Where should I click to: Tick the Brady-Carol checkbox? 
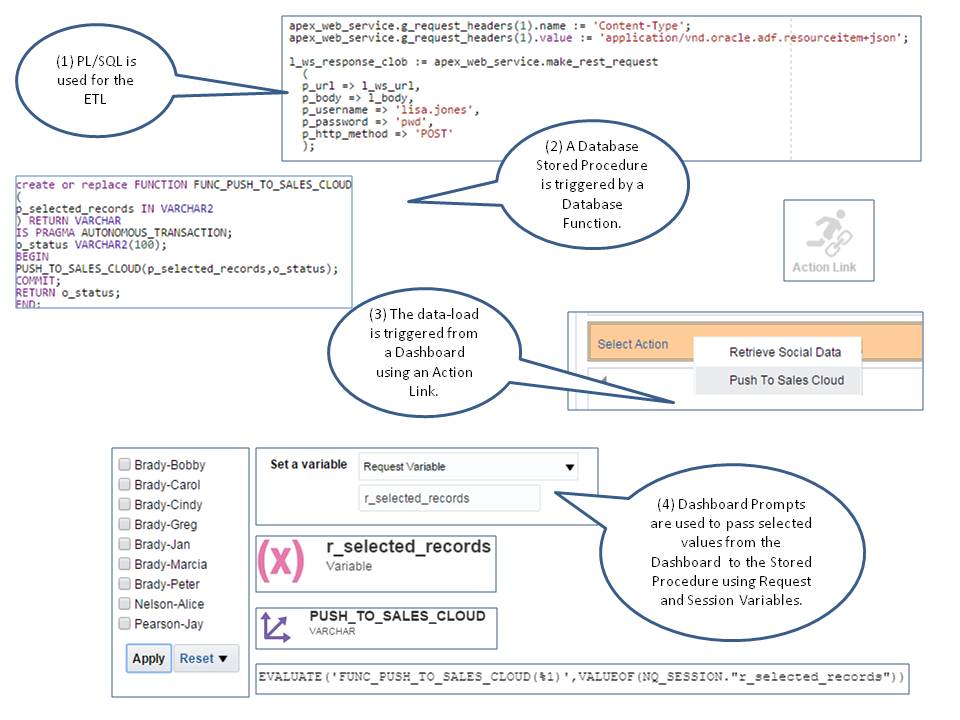125,485
